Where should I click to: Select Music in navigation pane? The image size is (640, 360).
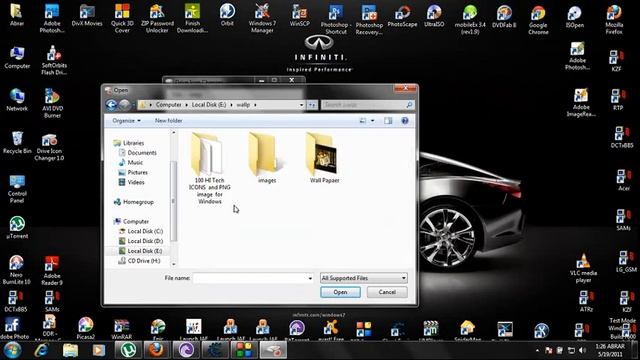point(135,162)
